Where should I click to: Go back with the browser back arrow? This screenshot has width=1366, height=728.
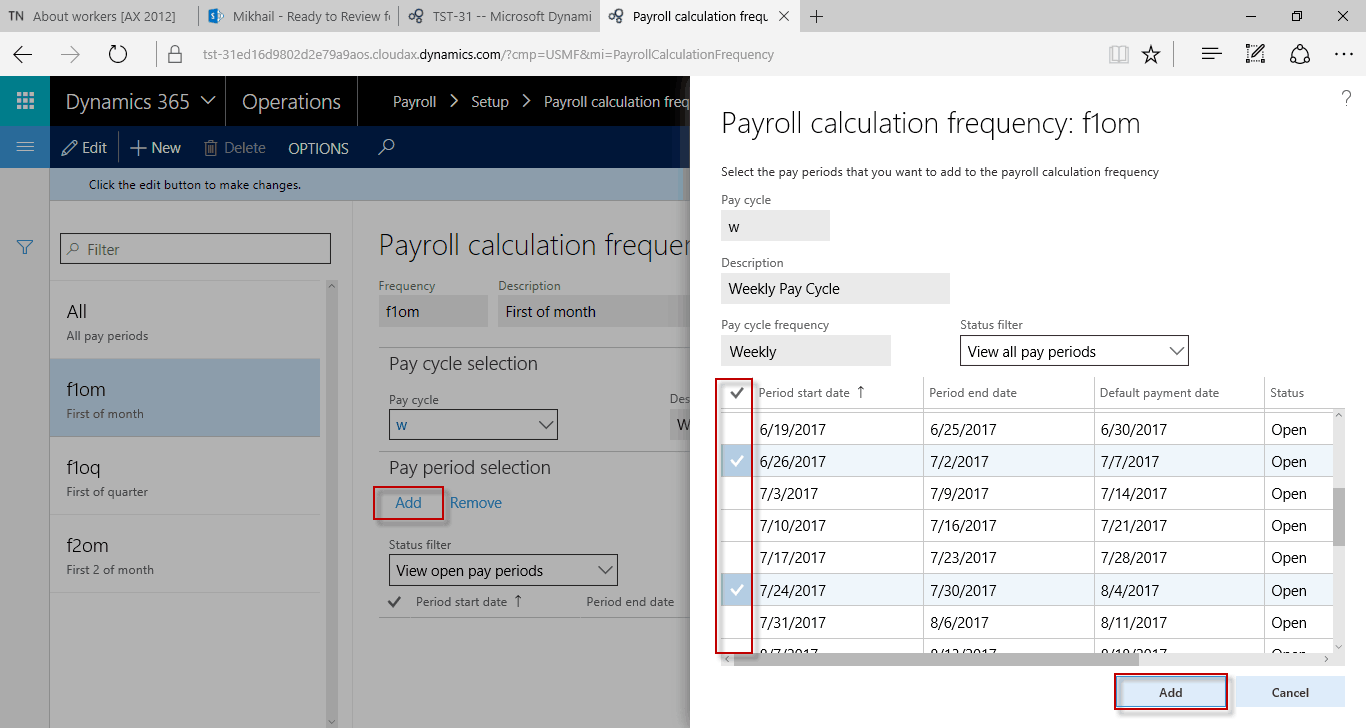(x=22, y=55)
